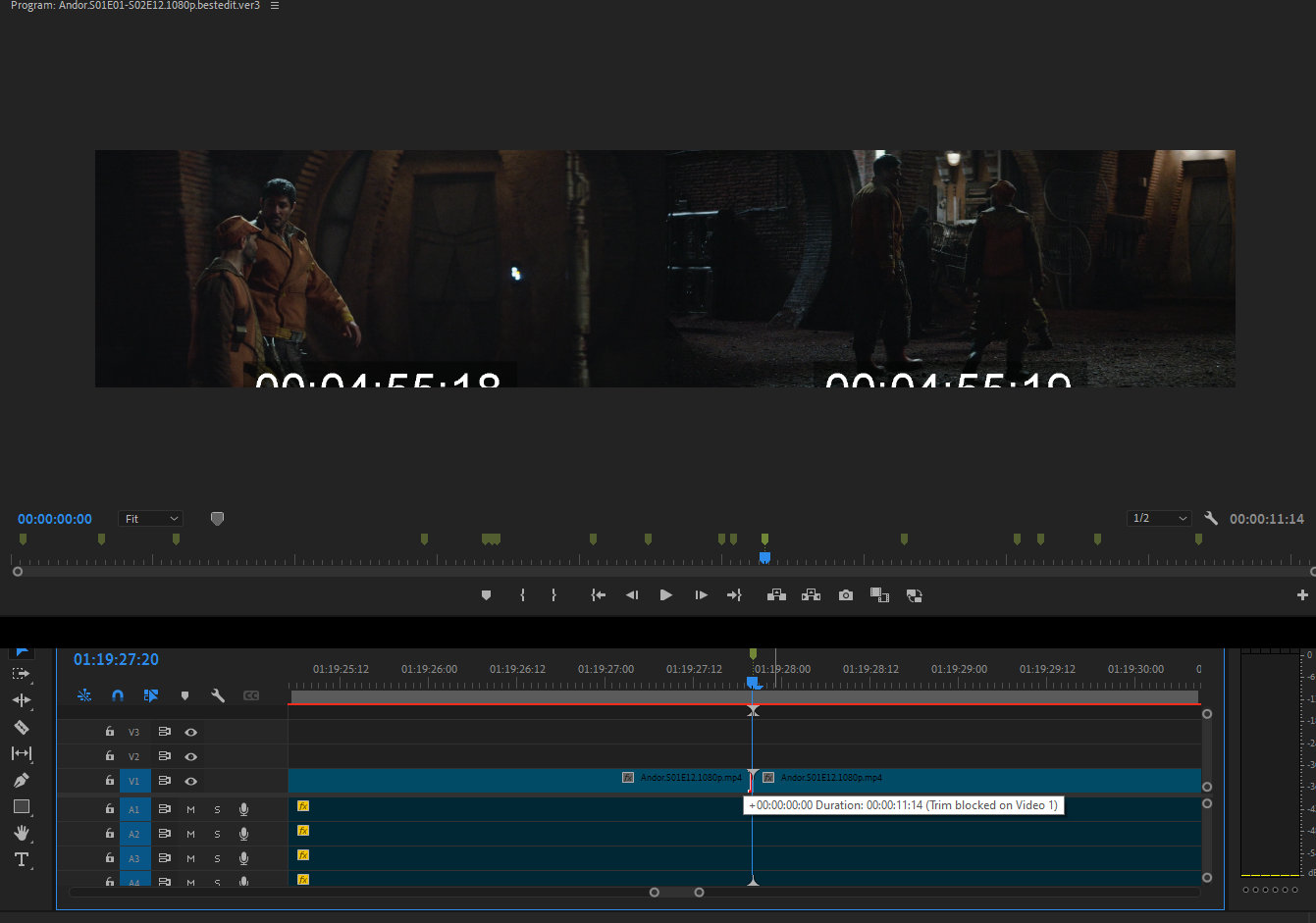This screenshot has width=1316, height=923.
Task: Click timeline timecode 01:19:27:20
Action: tap(116, 659)
